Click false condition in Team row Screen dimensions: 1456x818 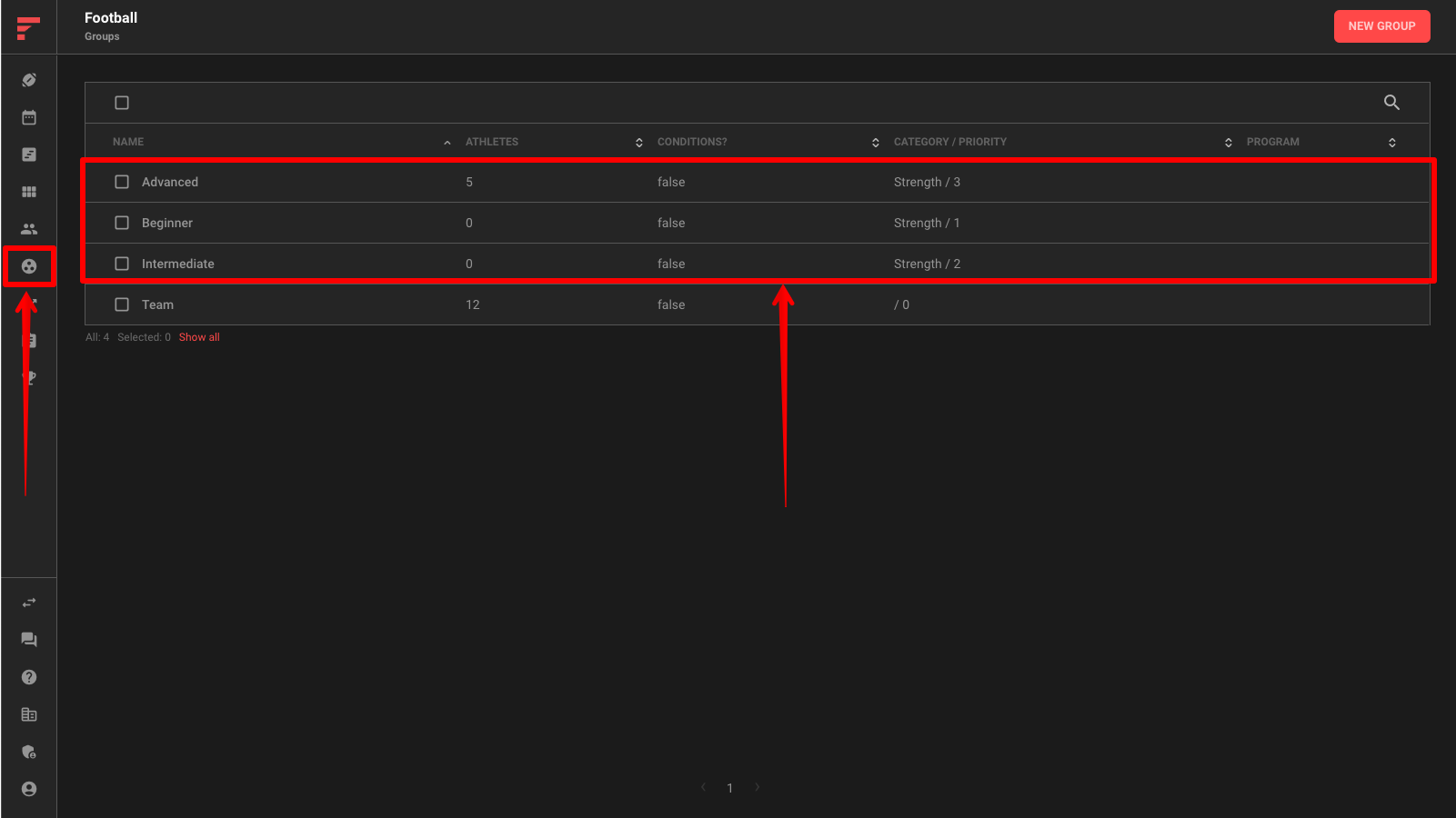671,304
